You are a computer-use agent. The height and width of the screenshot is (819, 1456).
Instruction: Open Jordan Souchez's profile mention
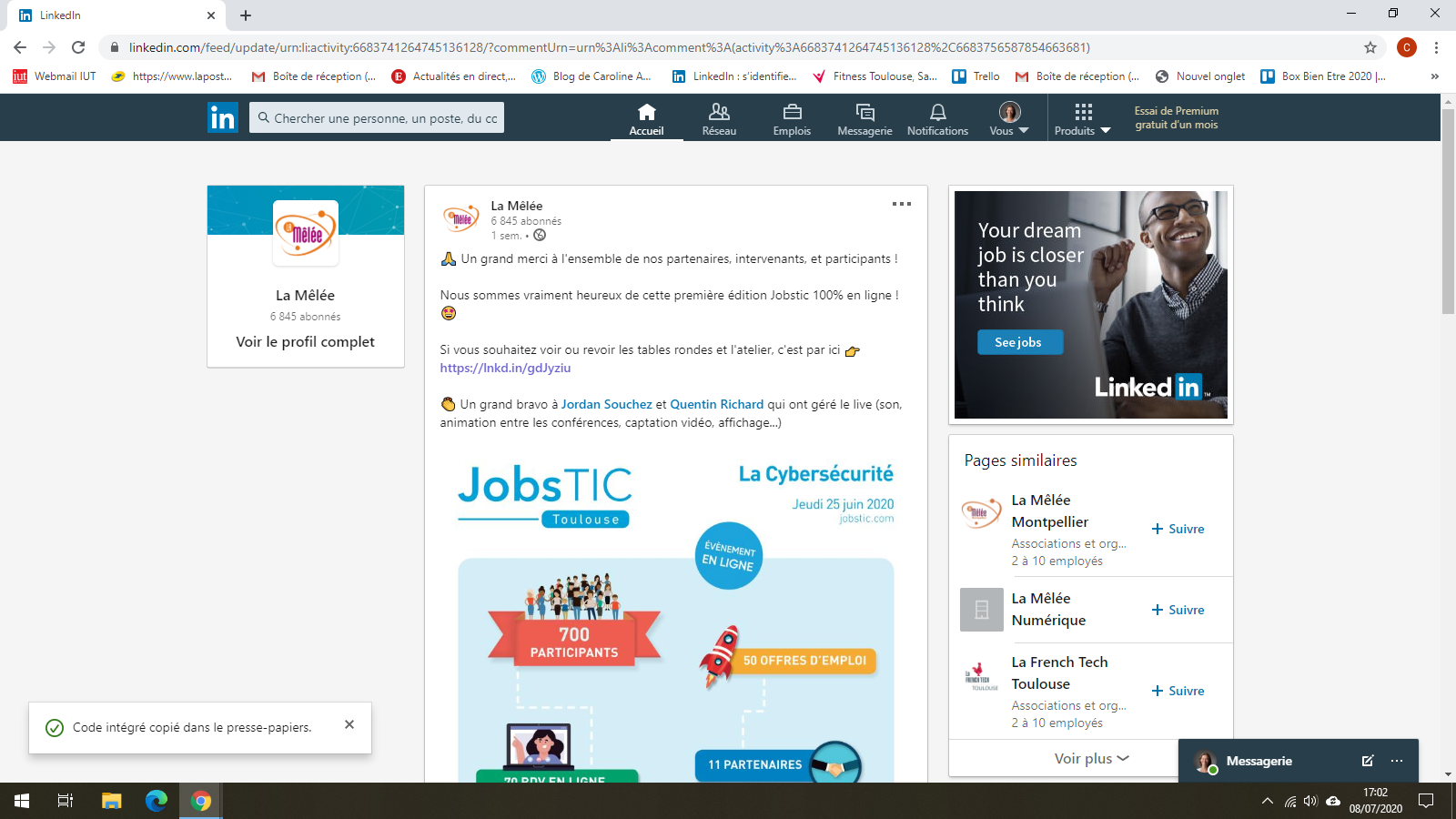point(606,404)
